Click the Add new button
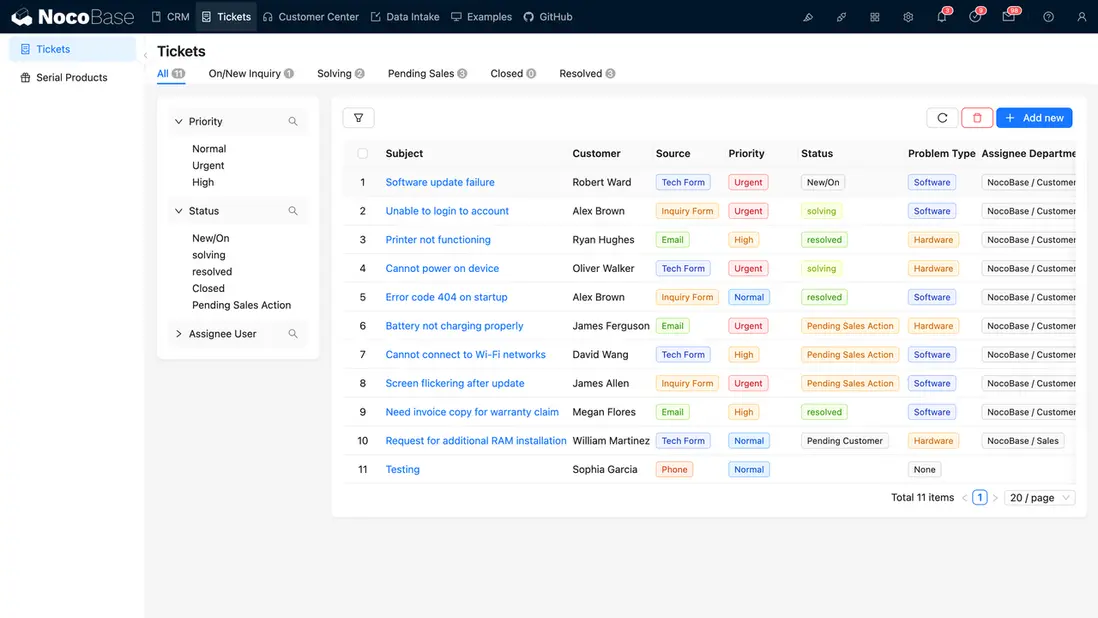1098x618 pixels. point(1034,118)
